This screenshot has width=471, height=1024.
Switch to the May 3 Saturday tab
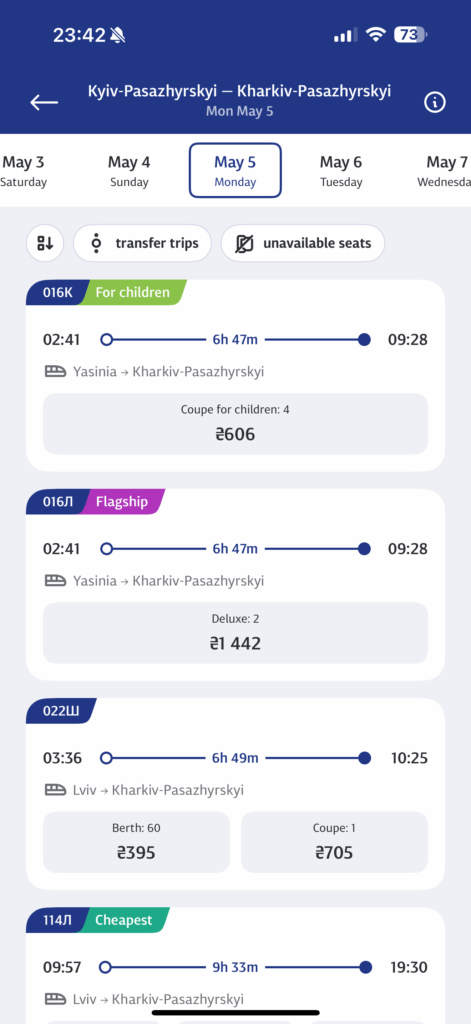point(24,170)
